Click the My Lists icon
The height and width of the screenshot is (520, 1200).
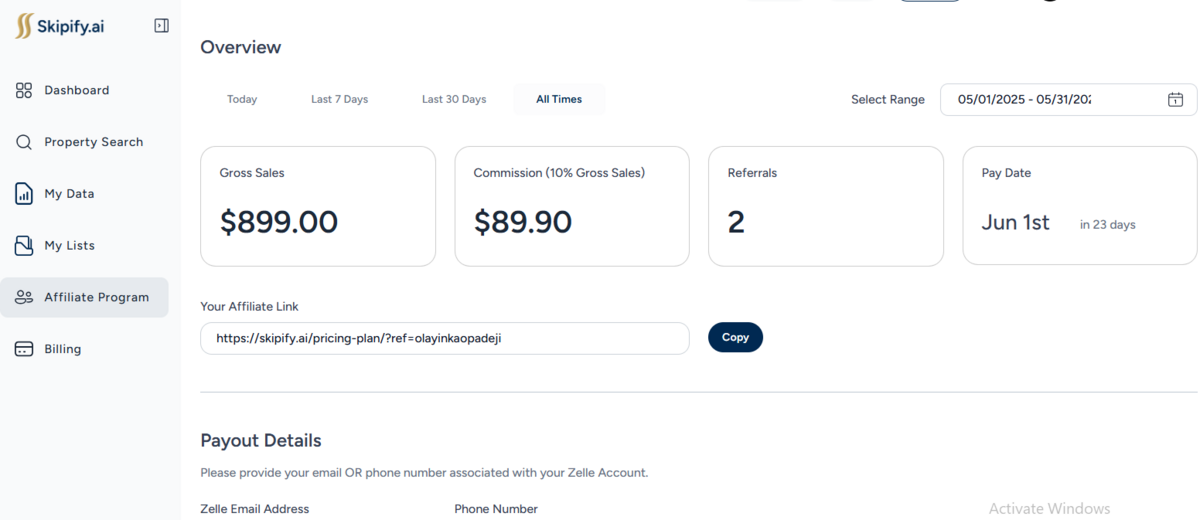point(24,245)
